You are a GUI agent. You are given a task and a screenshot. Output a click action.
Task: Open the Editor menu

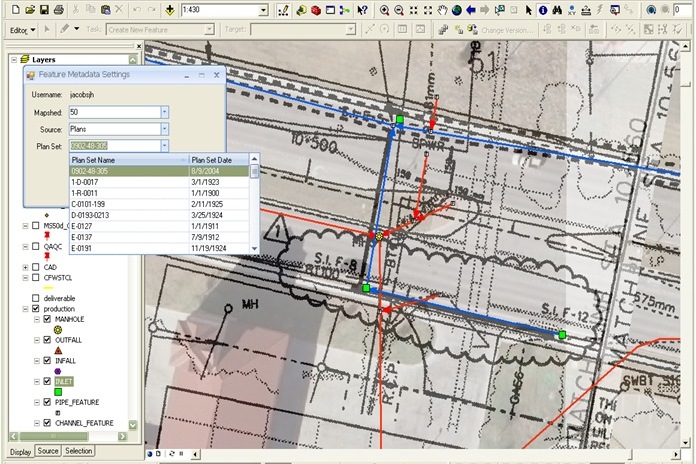click(22, 30)
